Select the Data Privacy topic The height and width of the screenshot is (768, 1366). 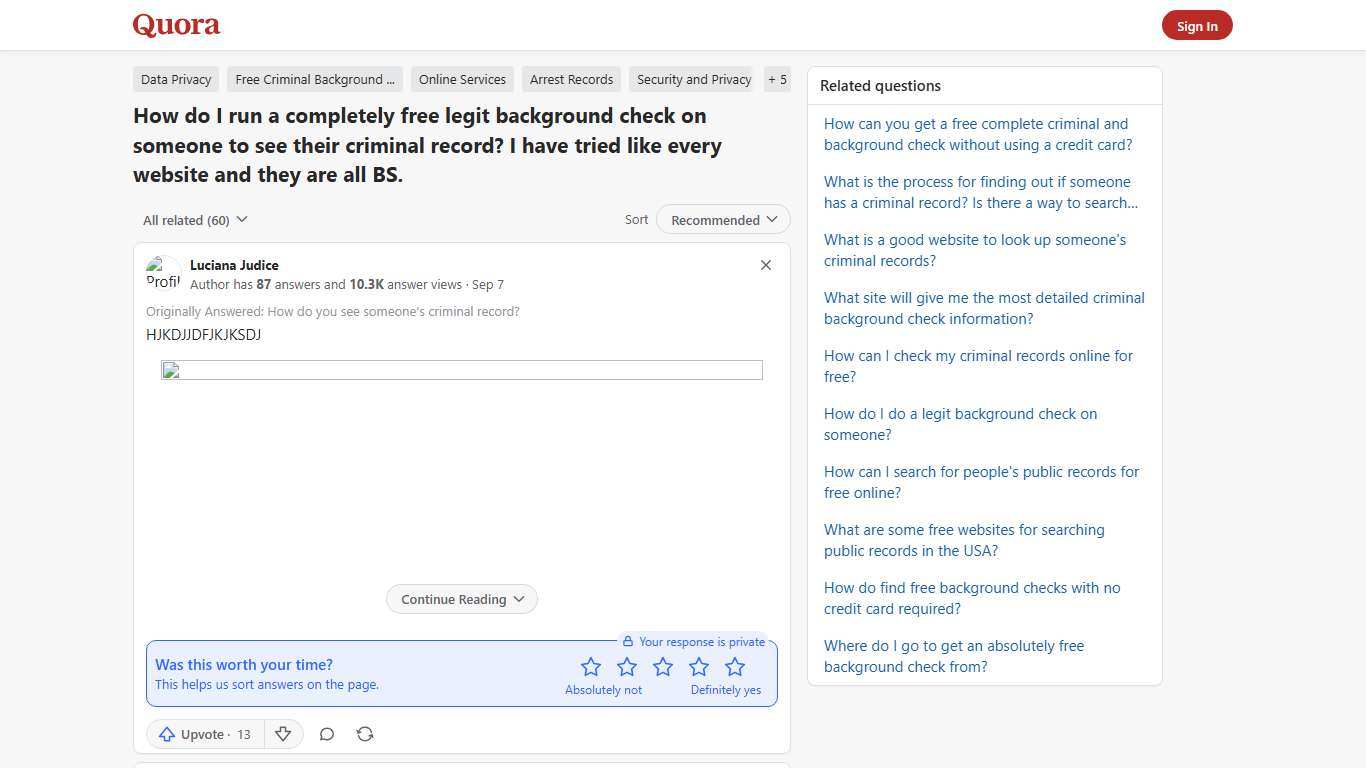[176, 79]
